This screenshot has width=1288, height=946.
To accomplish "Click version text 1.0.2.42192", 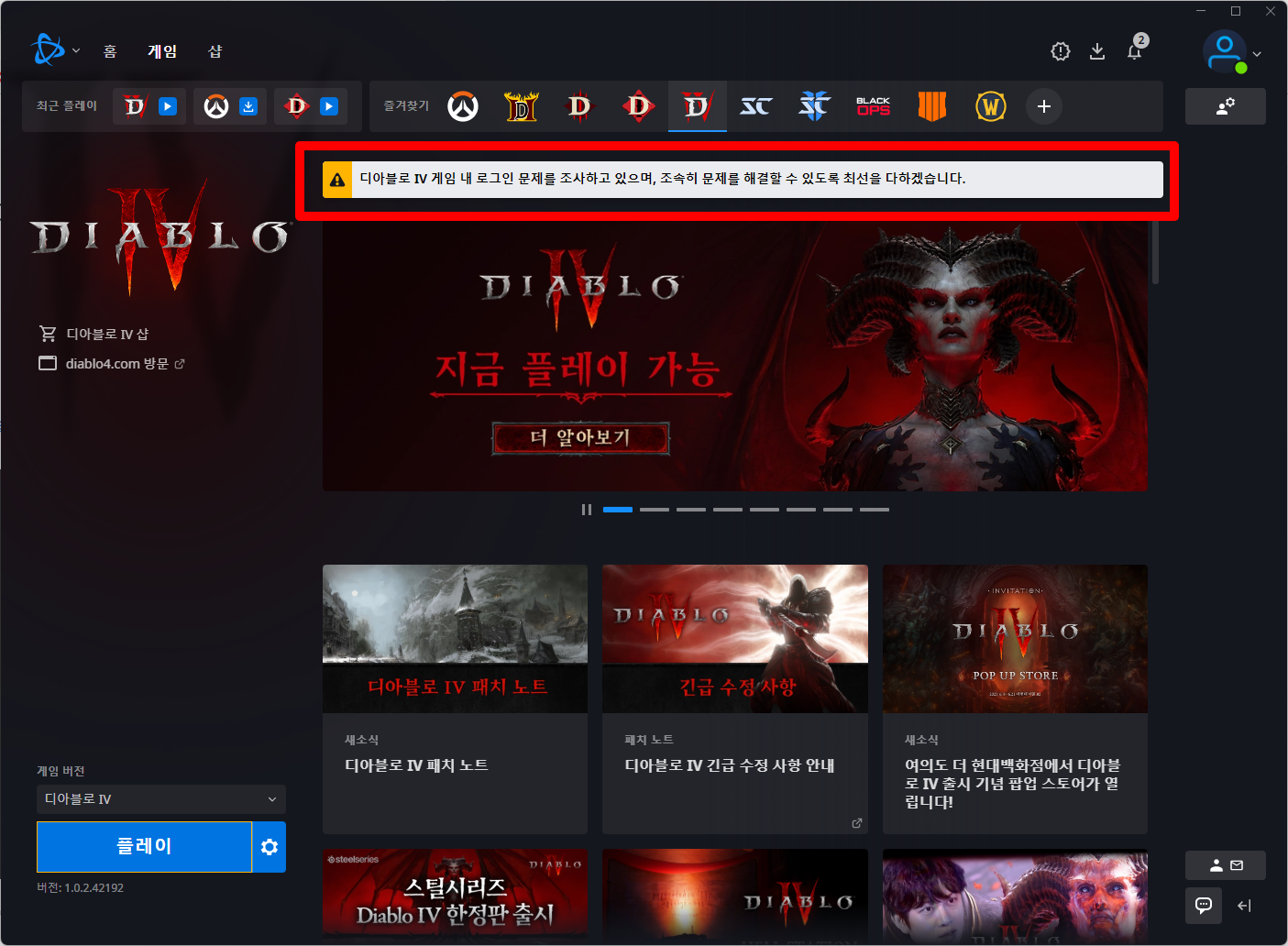I will pos(80,888).
